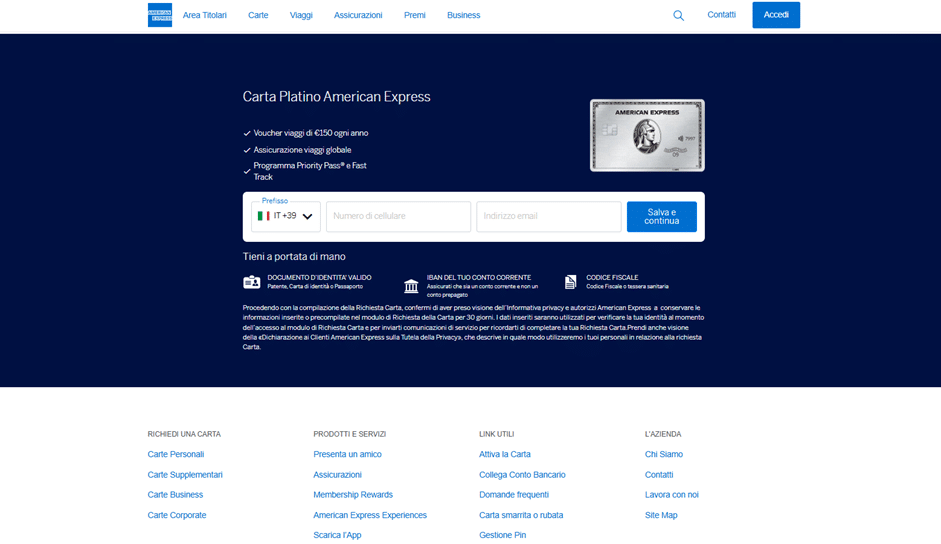Click the Italian flag icon in Prefisso
Viewport: 941px width, 544px height.
click(x=263, y=216)
